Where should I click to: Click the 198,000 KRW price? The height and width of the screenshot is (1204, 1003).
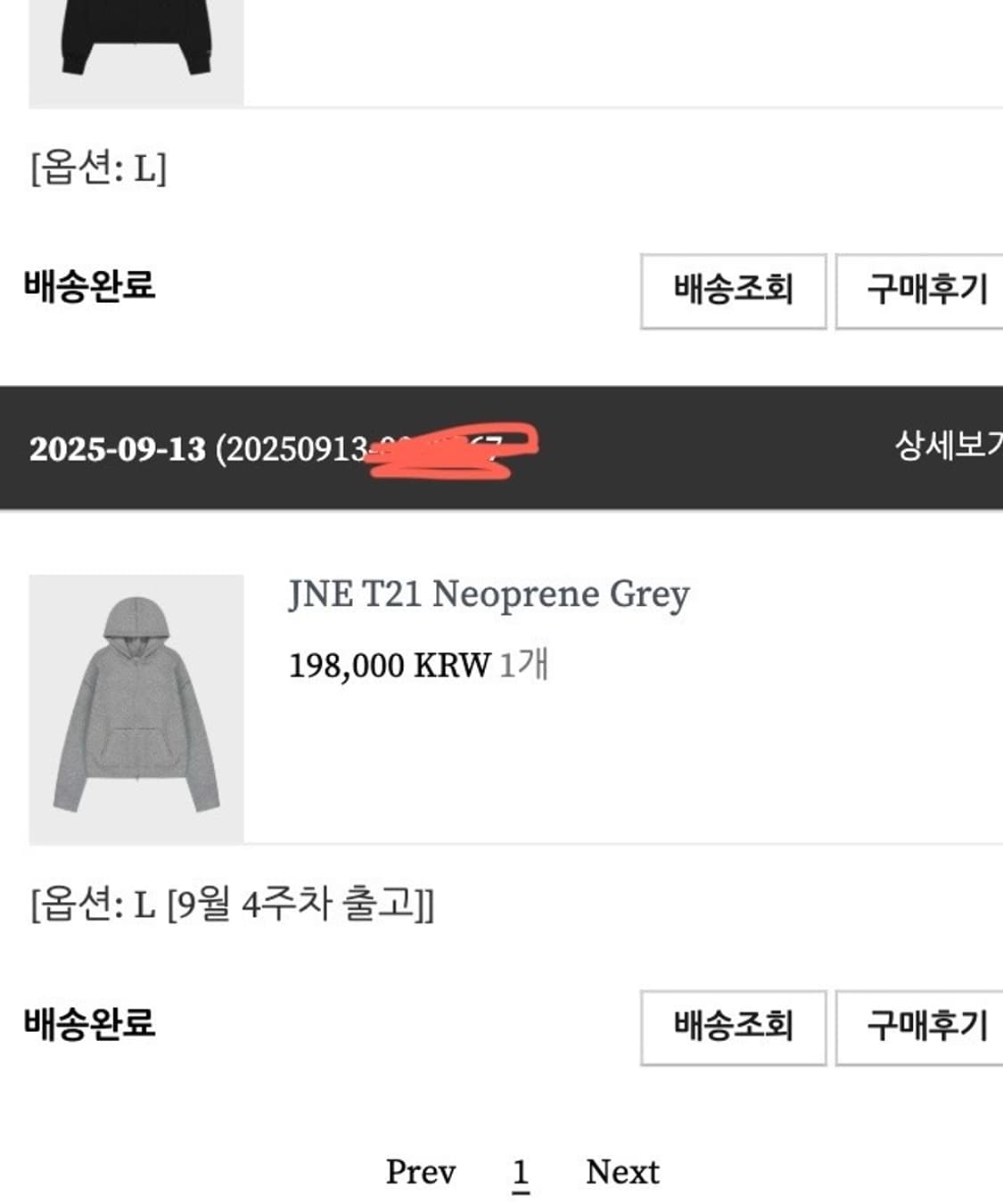click(390, 666)
